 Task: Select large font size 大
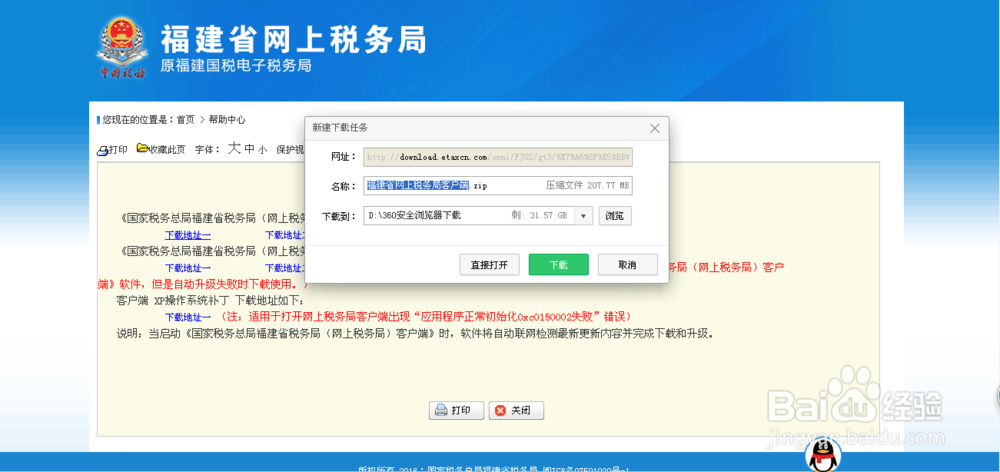point(234,149)
